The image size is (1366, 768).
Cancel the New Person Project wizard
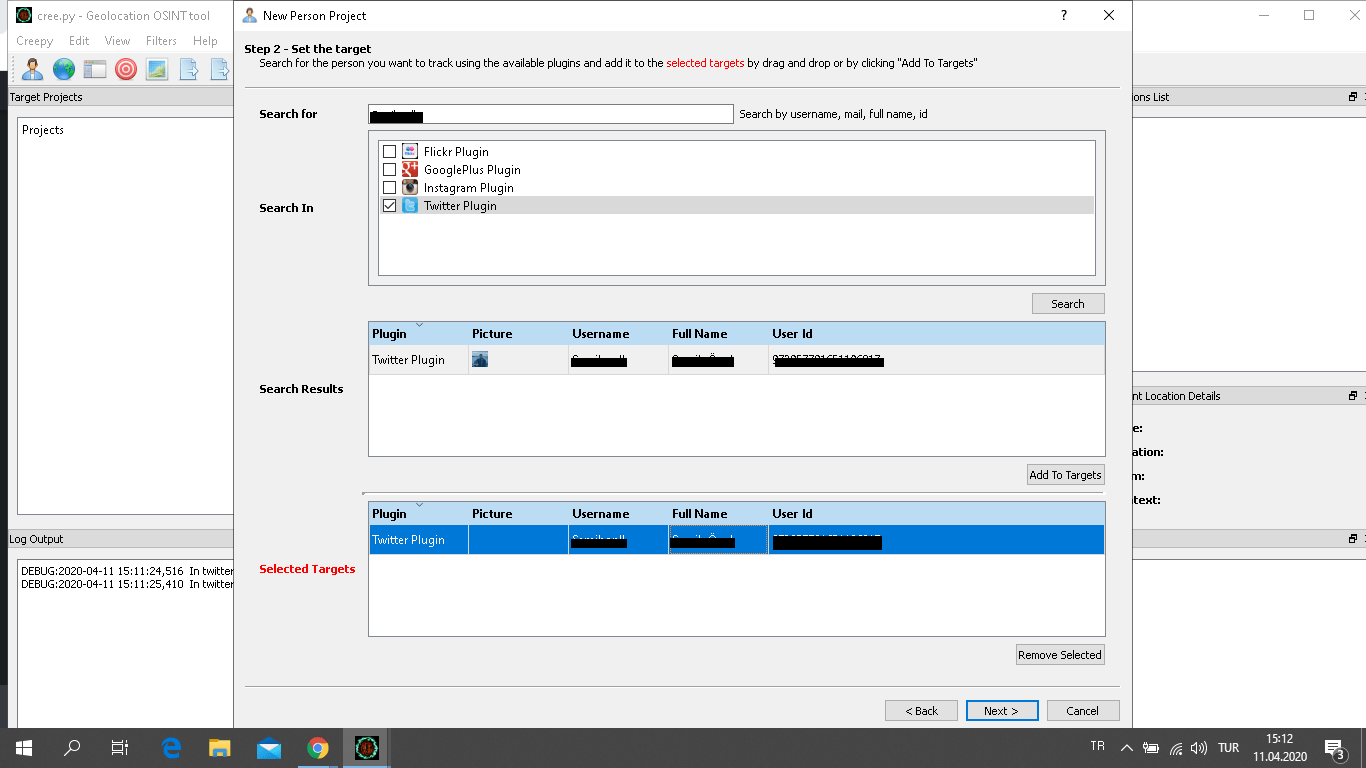(1083, 711)
